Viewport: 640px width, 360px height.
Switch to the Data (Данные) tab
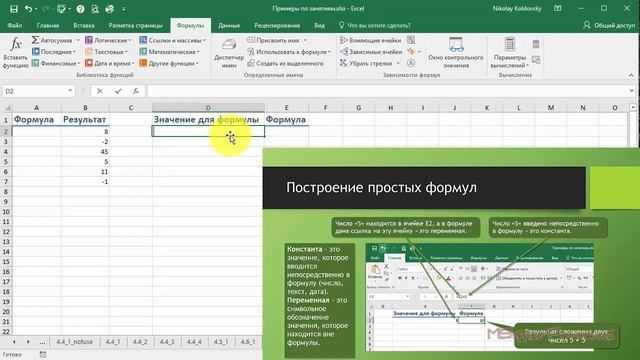(229, 25)
